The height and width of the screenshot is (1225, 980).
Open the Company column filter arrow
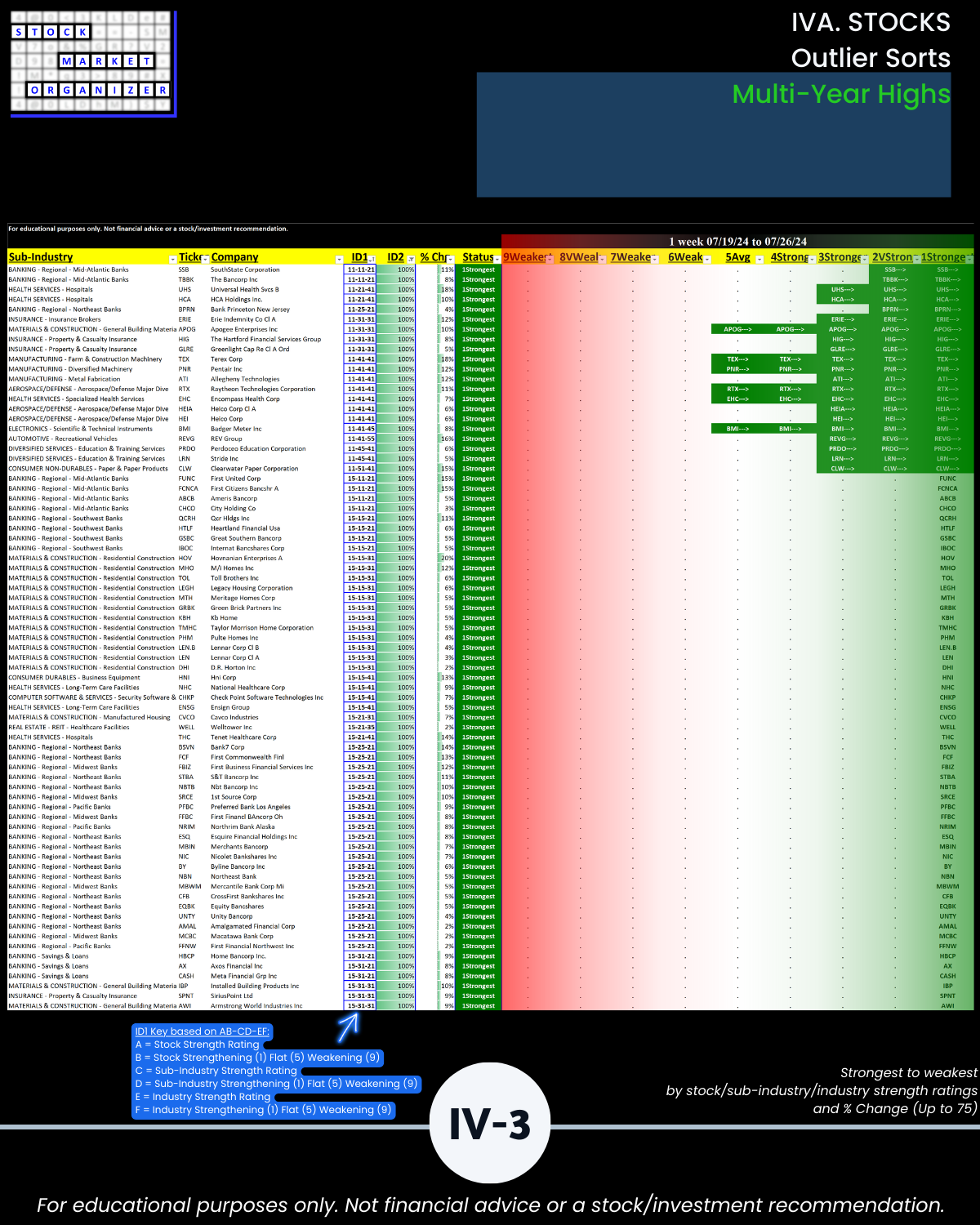(x=339, y=259)
